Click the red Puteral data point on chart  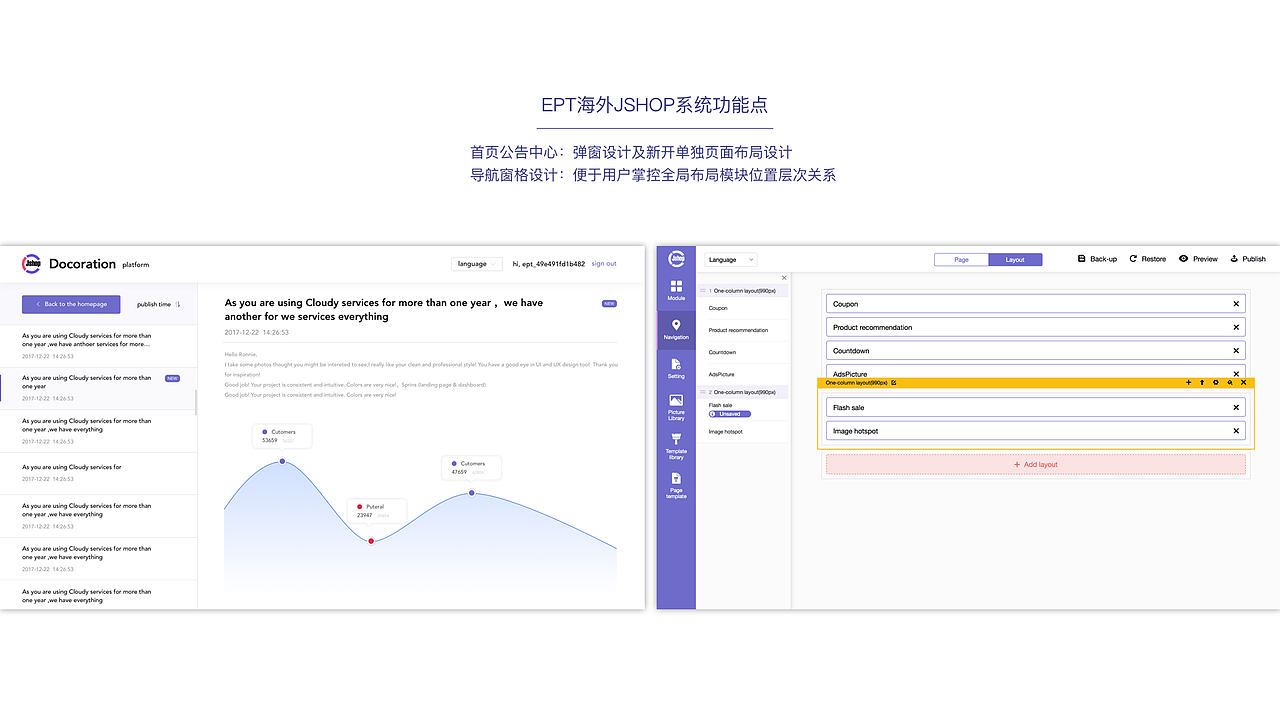(371, 541)
